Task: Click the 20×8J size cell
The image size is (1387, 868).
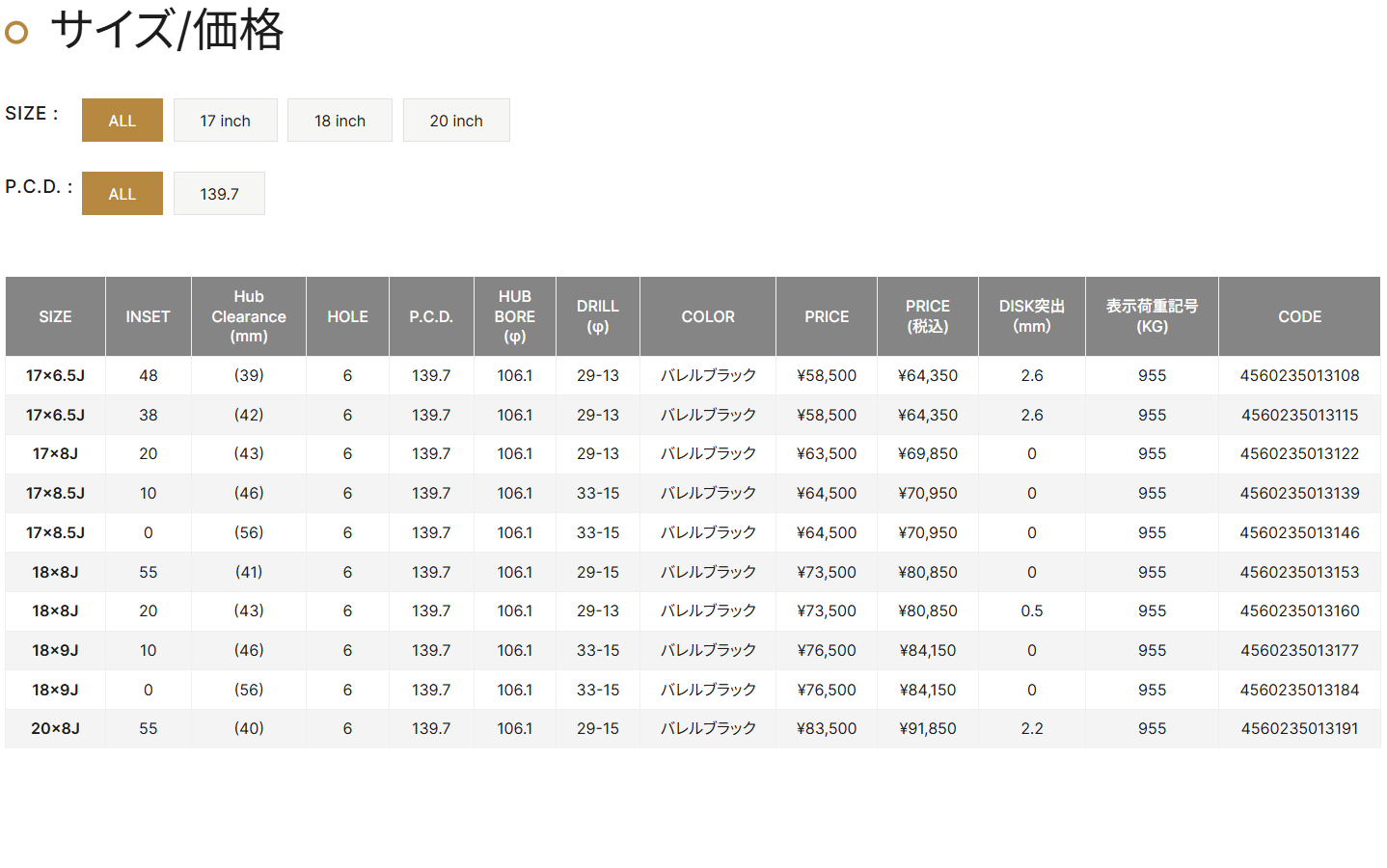Action: pyautogui.click(x=55, y=728)
